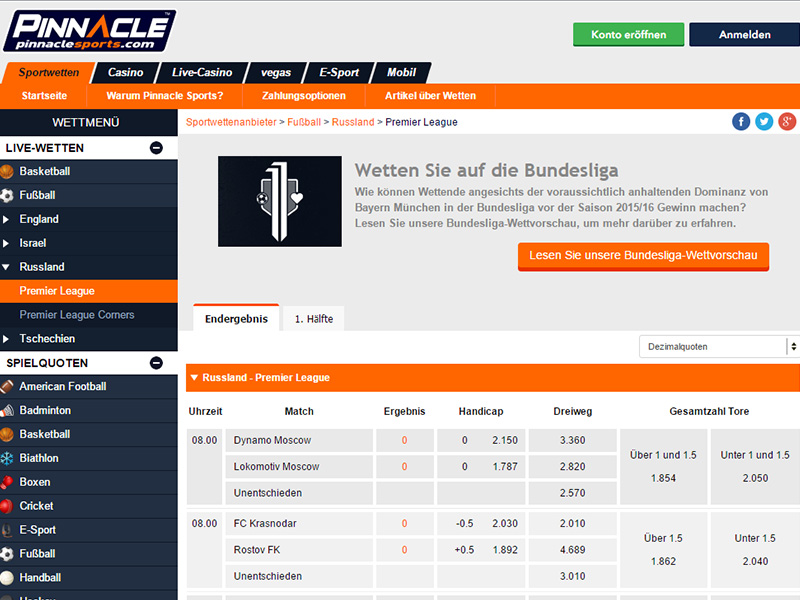Image resolution: width=800 pixels, height=600 pixels.
Task: Click the American Football icon
Action: [x=7, y=387]
